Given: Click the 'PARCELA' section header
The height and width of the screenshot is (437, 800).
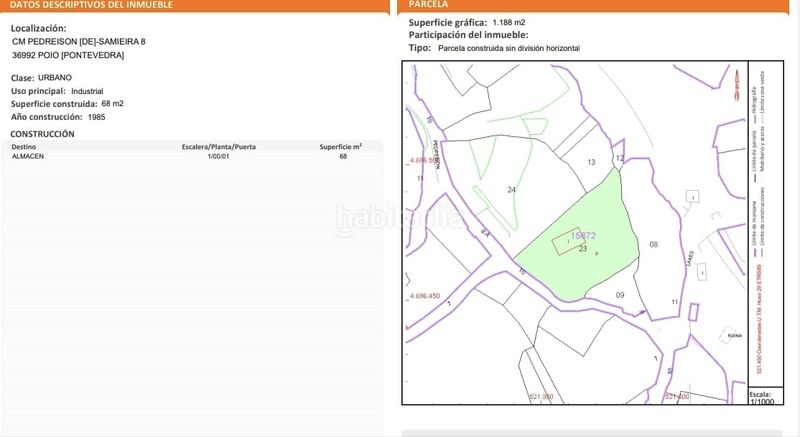Looking at the screenshot, I should pyautogui.click(x=428, y=4).
